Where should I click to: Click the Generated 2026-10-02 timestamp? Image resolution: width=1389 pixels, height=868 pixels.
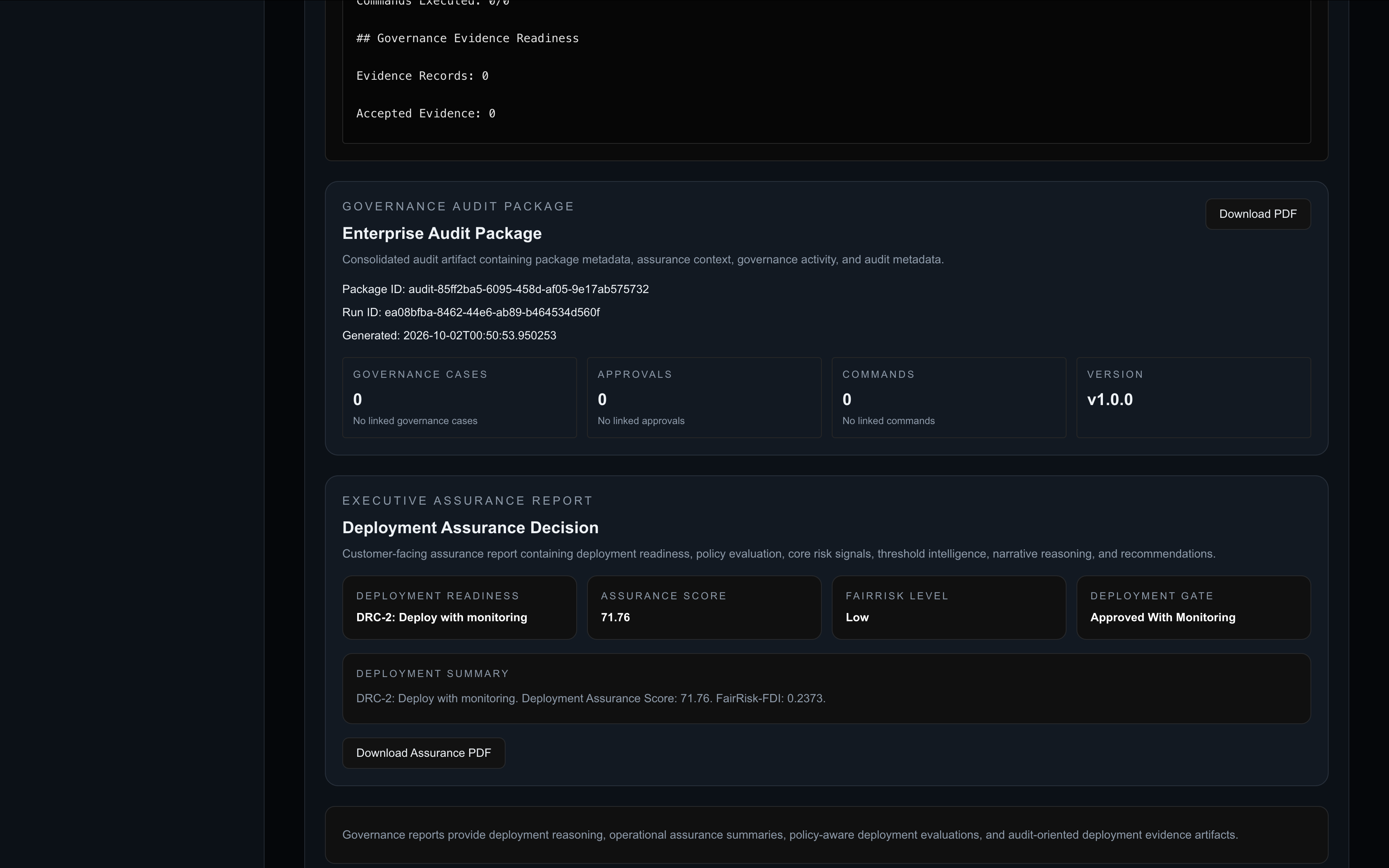click(449, 335)
